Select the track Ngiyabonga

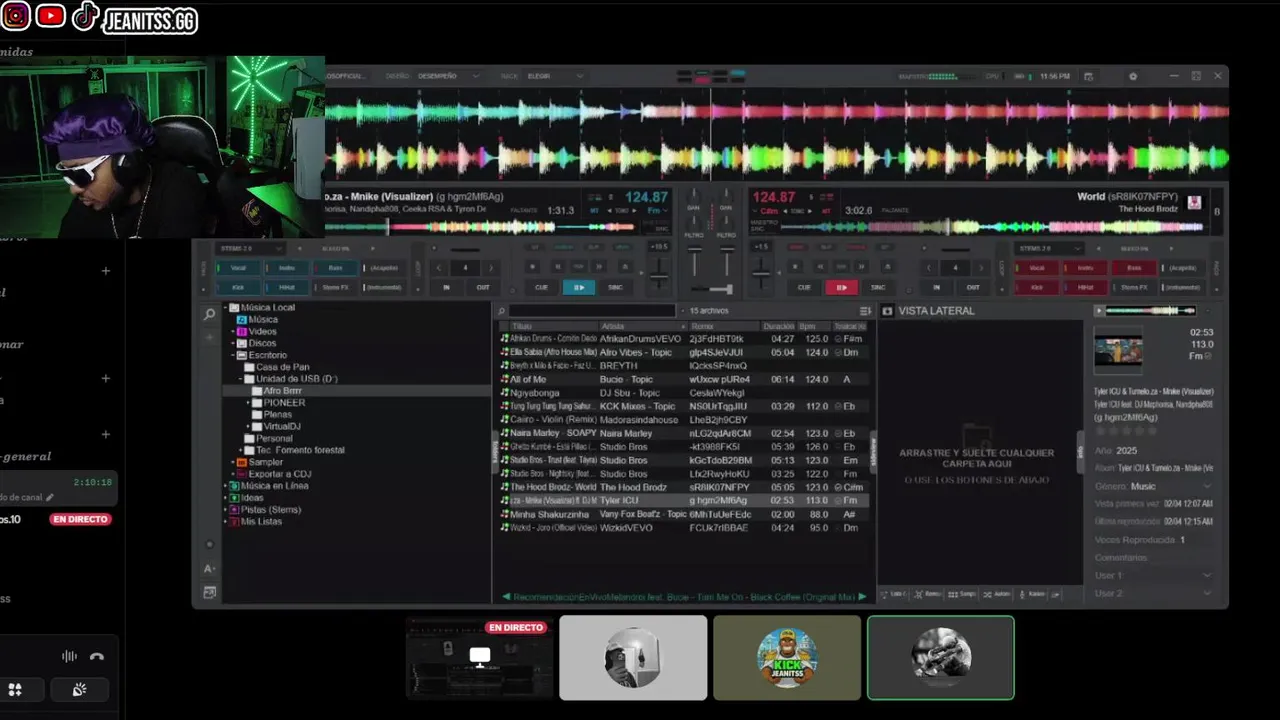pyautogui.click(x=685, y=393)
